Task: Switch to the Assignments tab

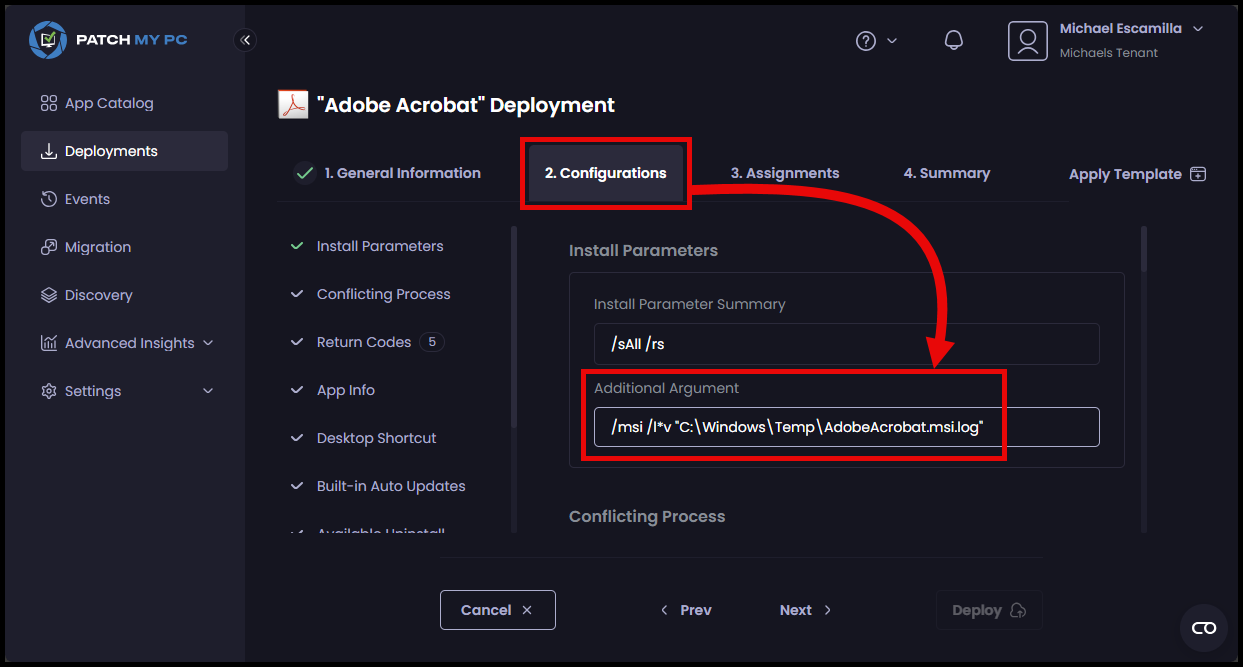Action: pyautogui.click(x=785, y=172)
